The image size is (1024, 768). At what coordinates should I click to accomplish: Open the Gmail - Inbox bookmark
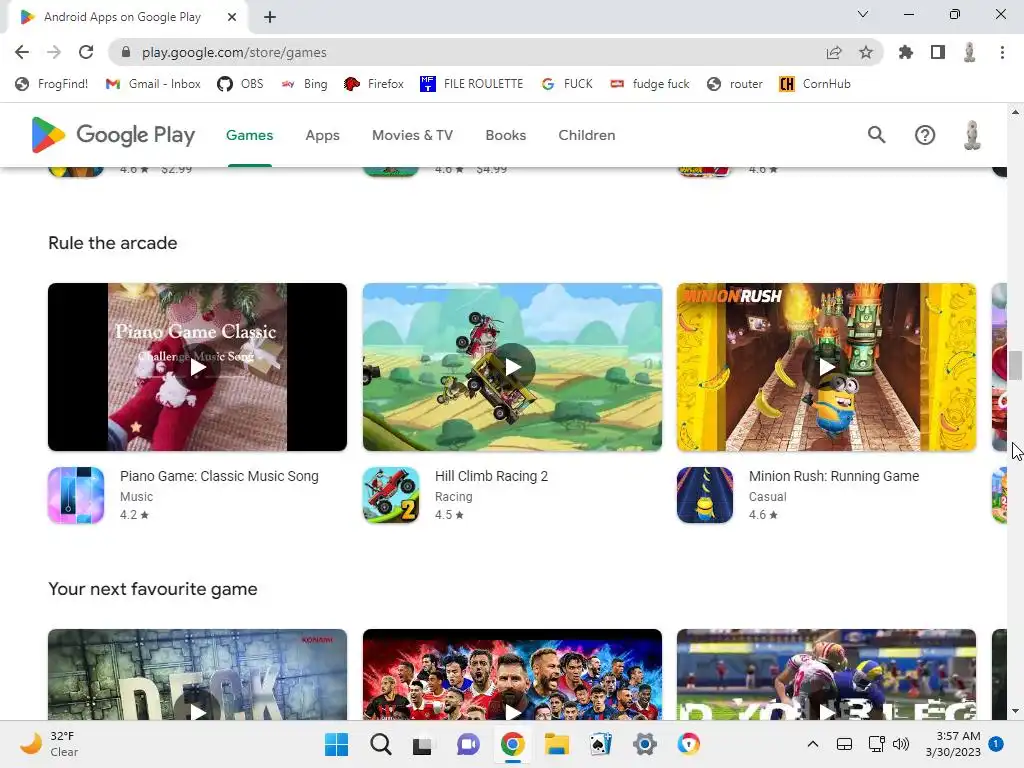(153, 84)
